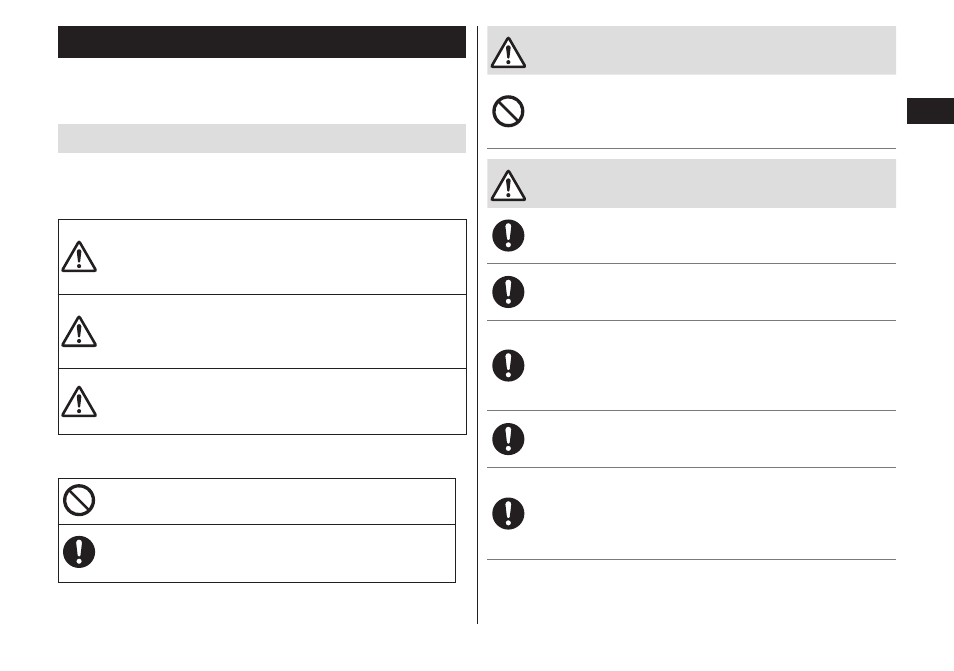Screen dimensions: 954x671
Task: Click the warning triangle in the top table row
Action: (x=79, y=257)
